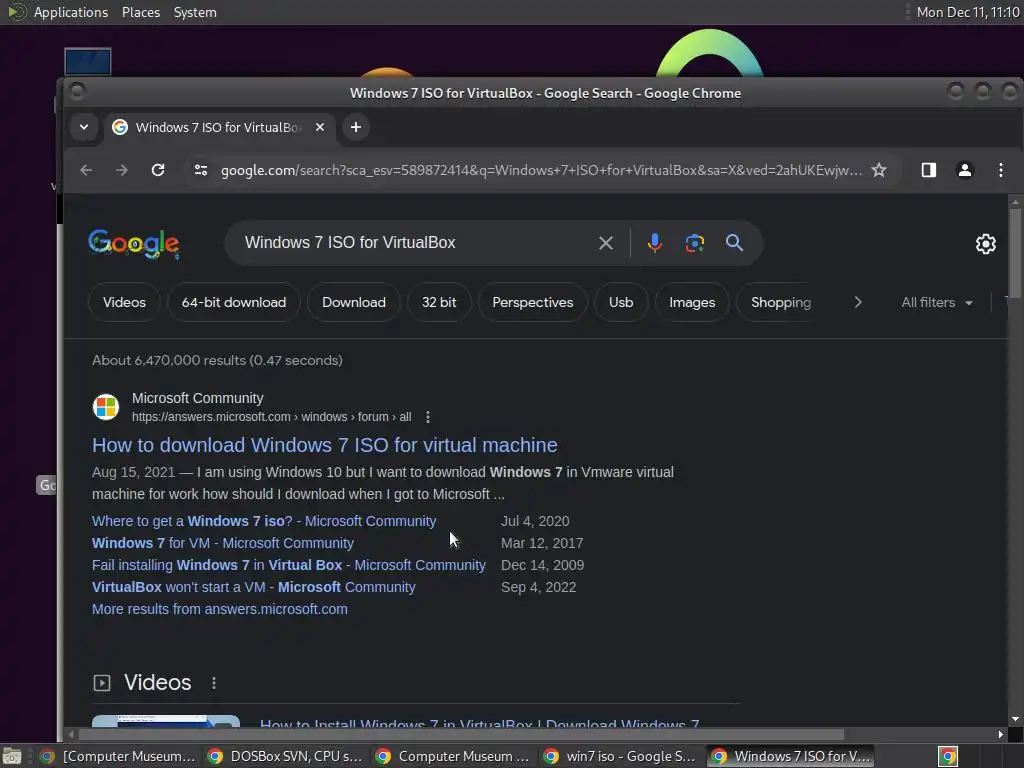Click the Videos section play icon

102,683
